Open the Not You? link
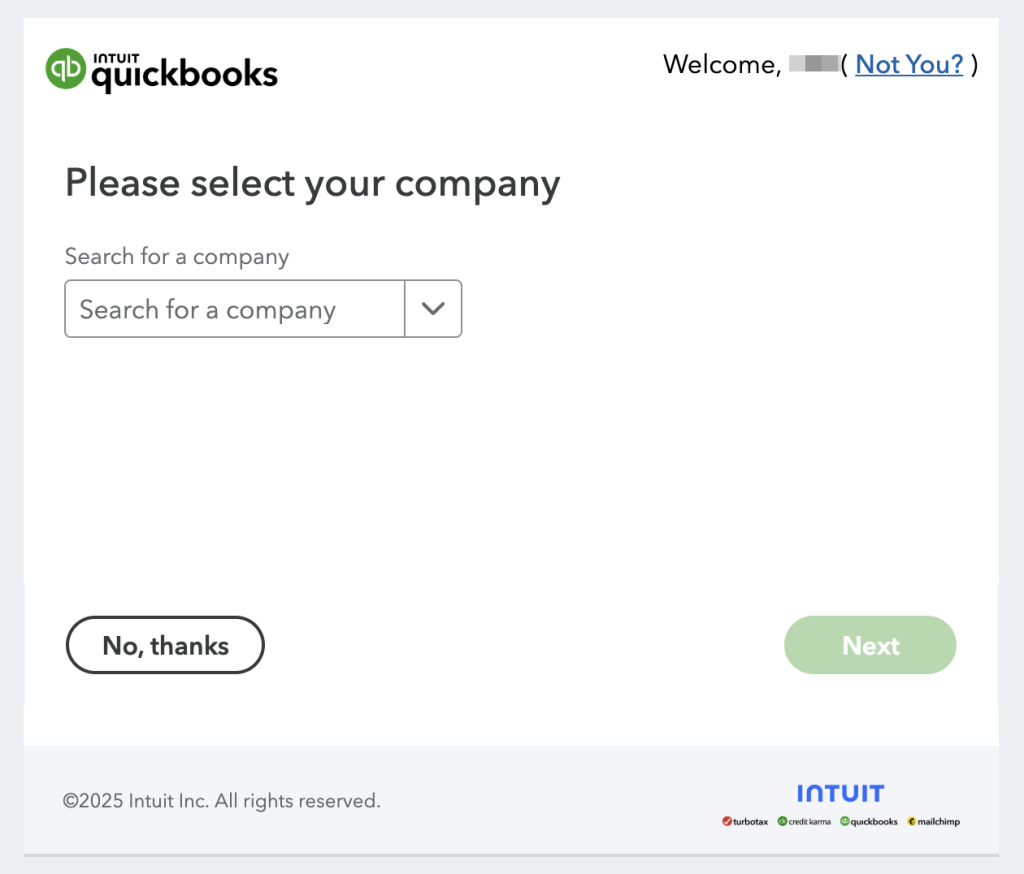The image size is (1024, 874). pyautogui.click(x=909, y=64)
